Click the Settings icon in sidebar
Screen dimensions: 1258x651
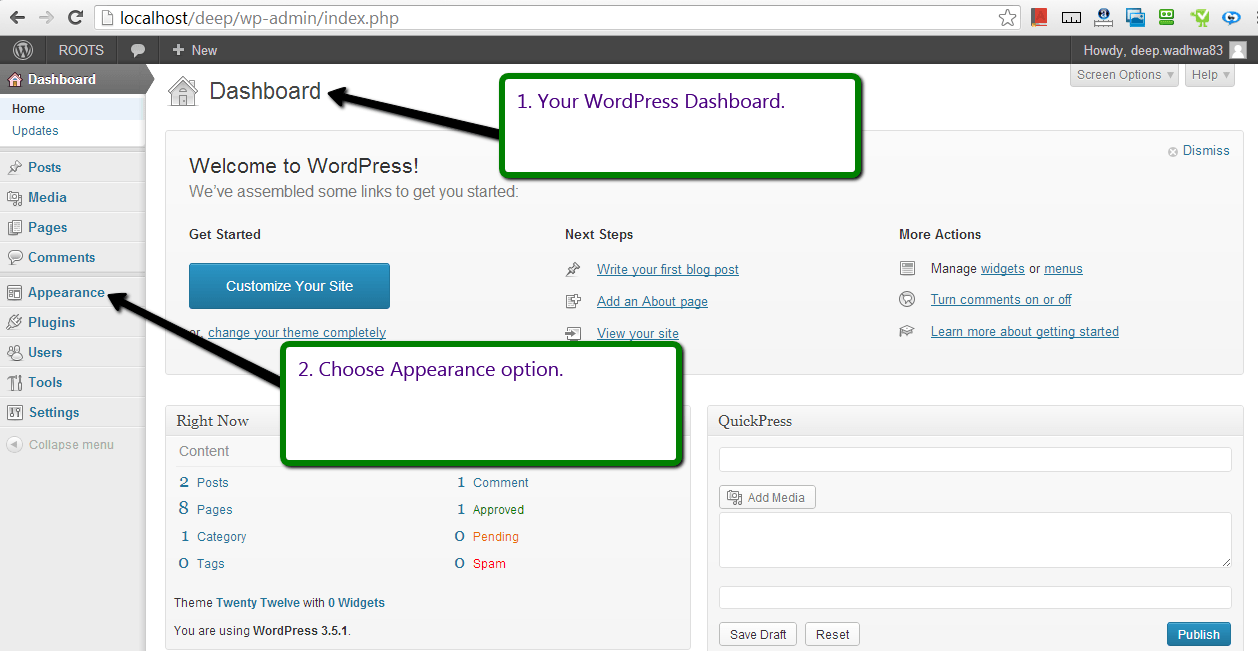coord(15,412)
